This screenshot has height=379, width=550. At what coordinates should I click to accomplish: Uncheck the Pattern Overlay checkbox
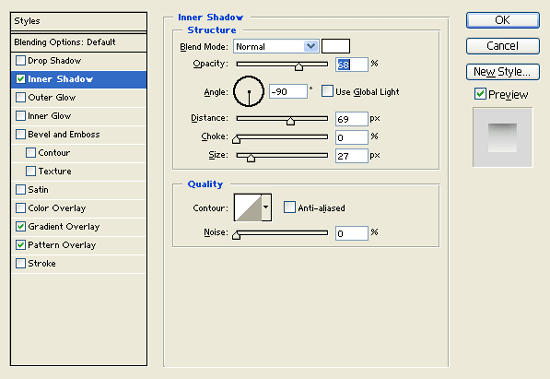point(21,245)
